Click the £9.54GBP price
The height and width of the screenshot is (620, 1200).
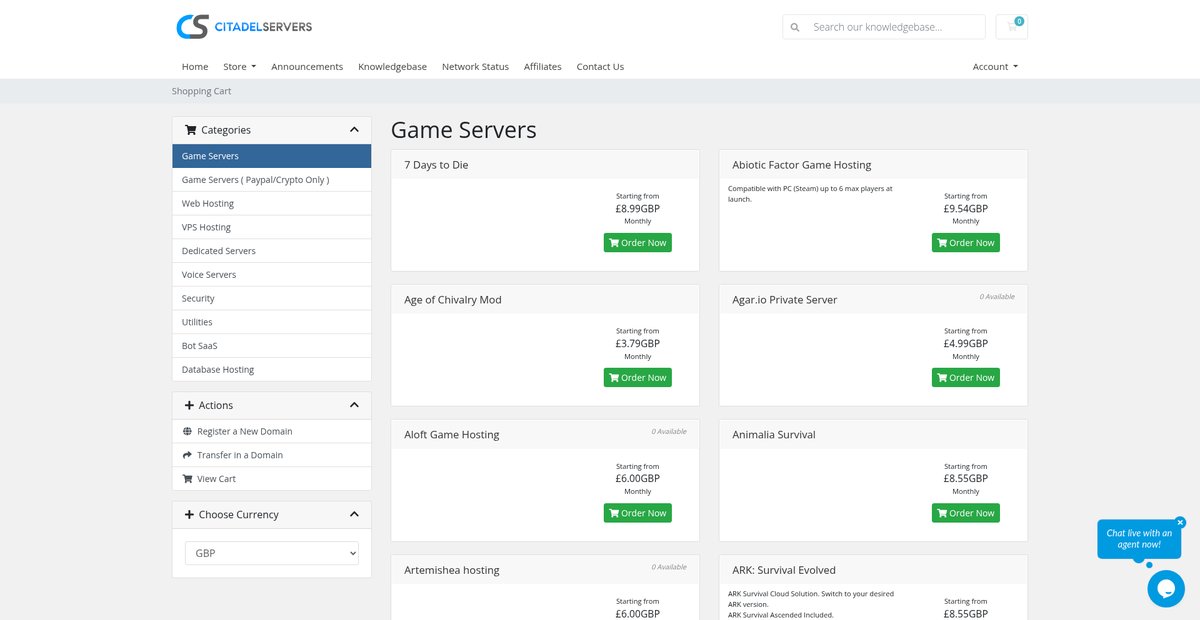coord(966,209)
